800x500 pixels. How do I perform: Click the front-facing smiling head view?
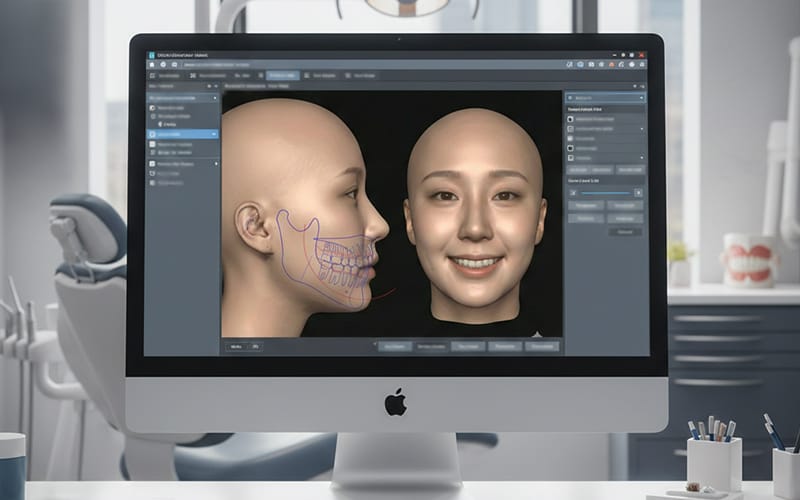pos(476,217)
